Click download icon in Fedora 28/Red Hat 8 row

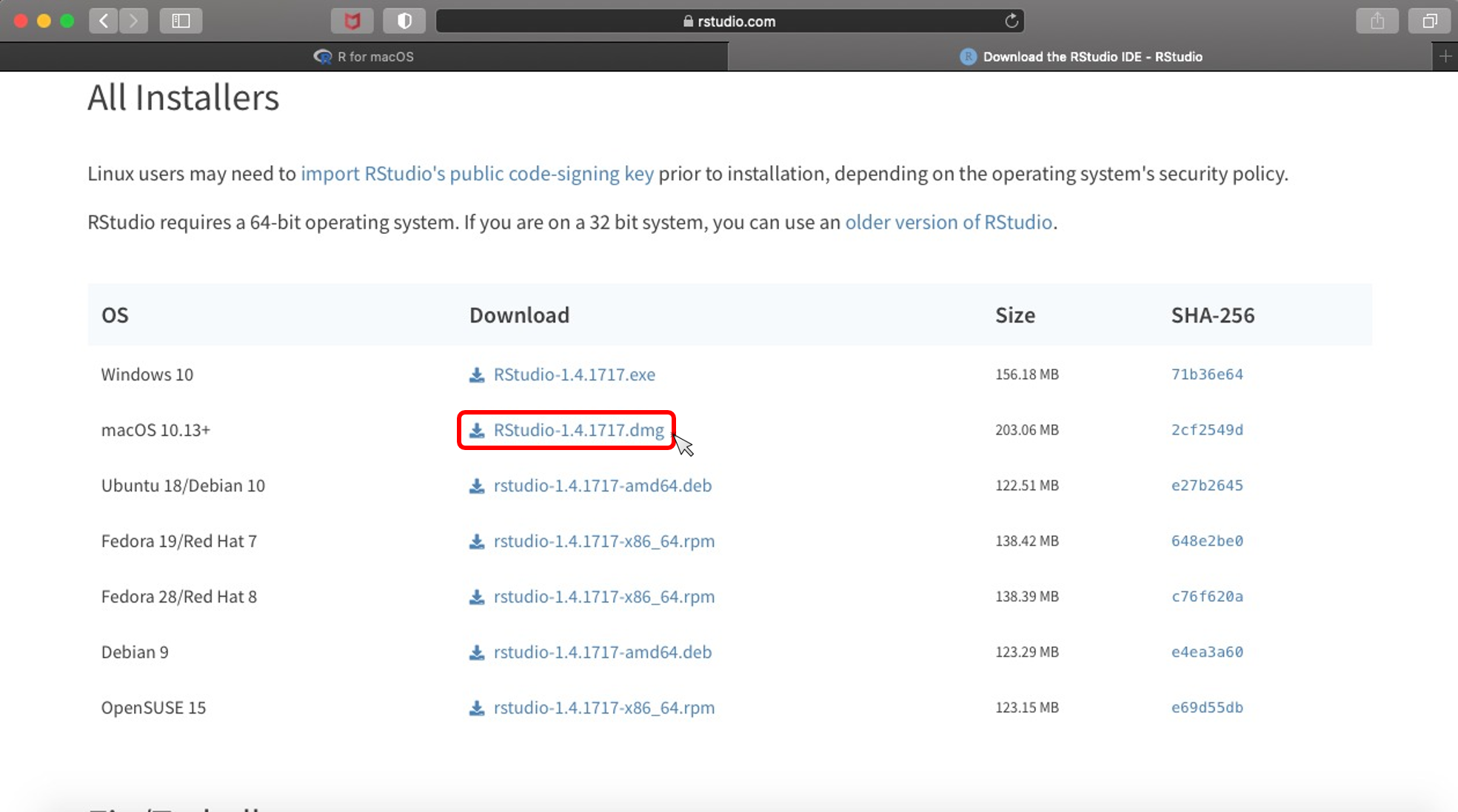477,597
